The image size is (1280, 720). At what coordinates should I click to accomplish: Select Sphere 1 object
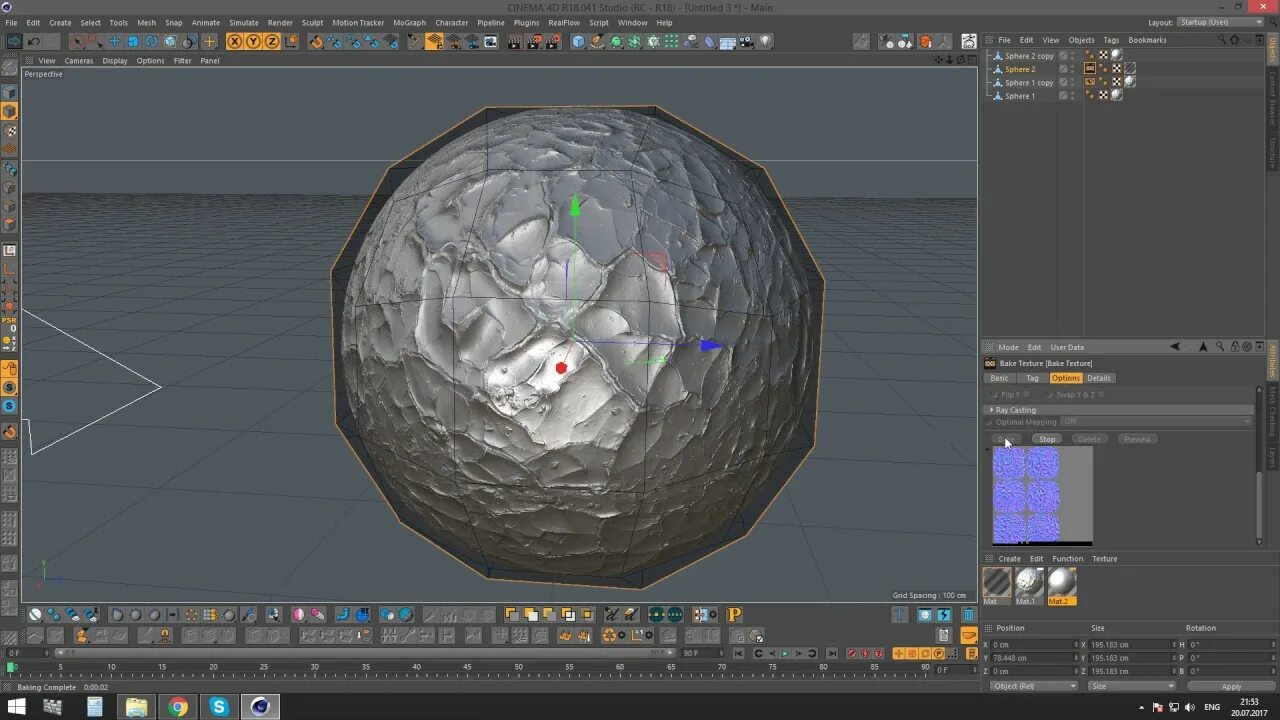pyautogui.click(x=1020, y=96)
